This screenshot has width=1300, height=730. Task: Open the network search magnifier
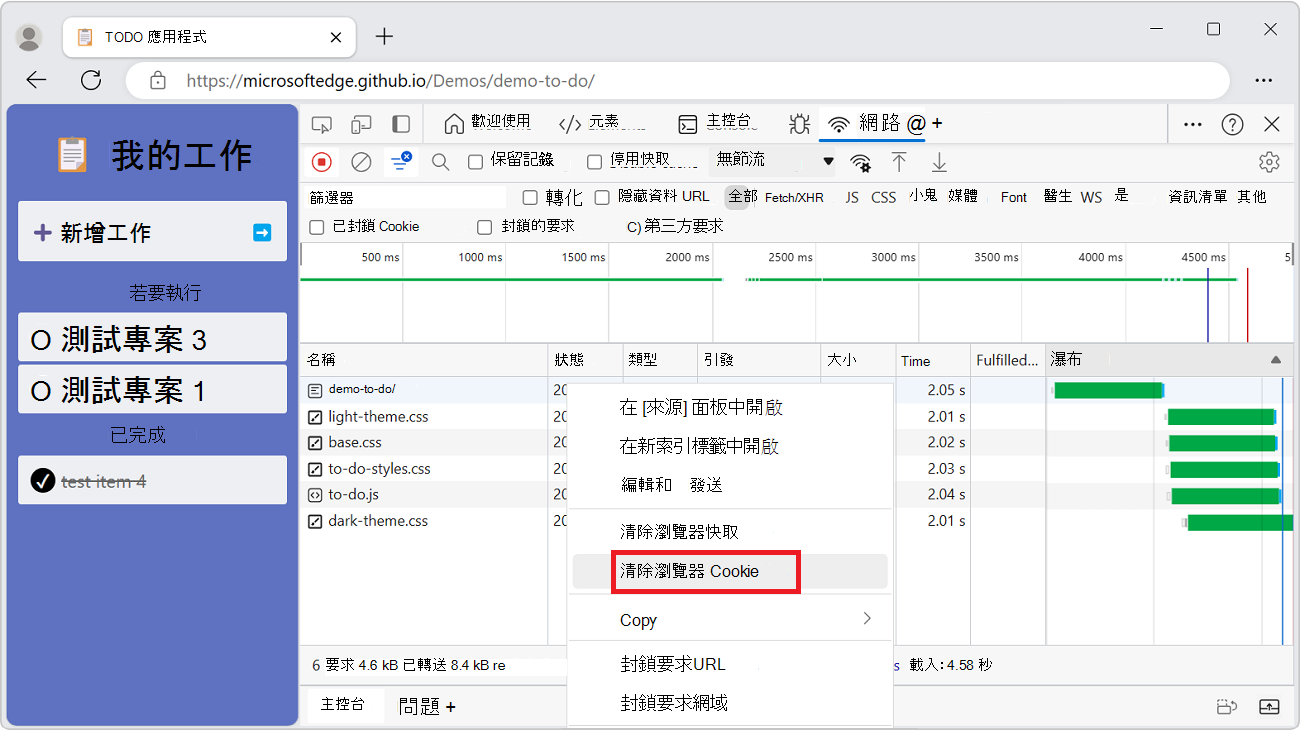(440, 161)
